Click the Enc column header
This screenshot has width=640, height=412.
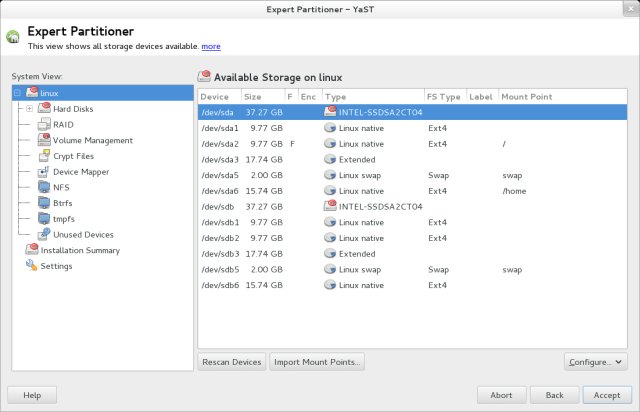[310, 97]
